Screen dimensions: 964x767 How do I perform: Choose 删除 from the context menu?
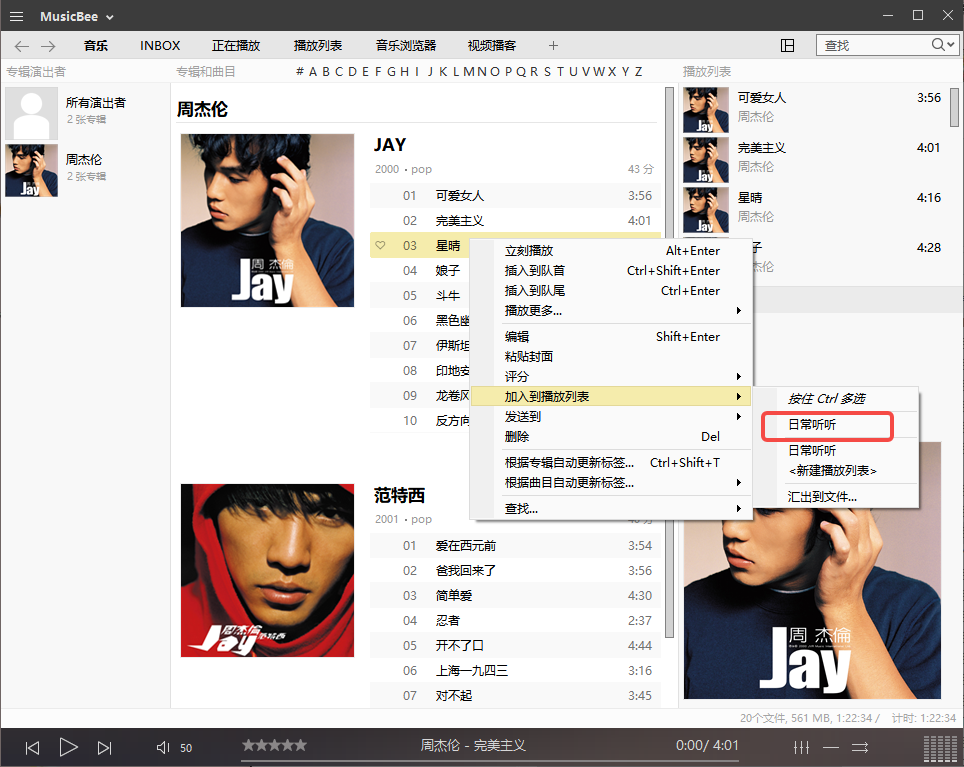(x=611, y=436)
